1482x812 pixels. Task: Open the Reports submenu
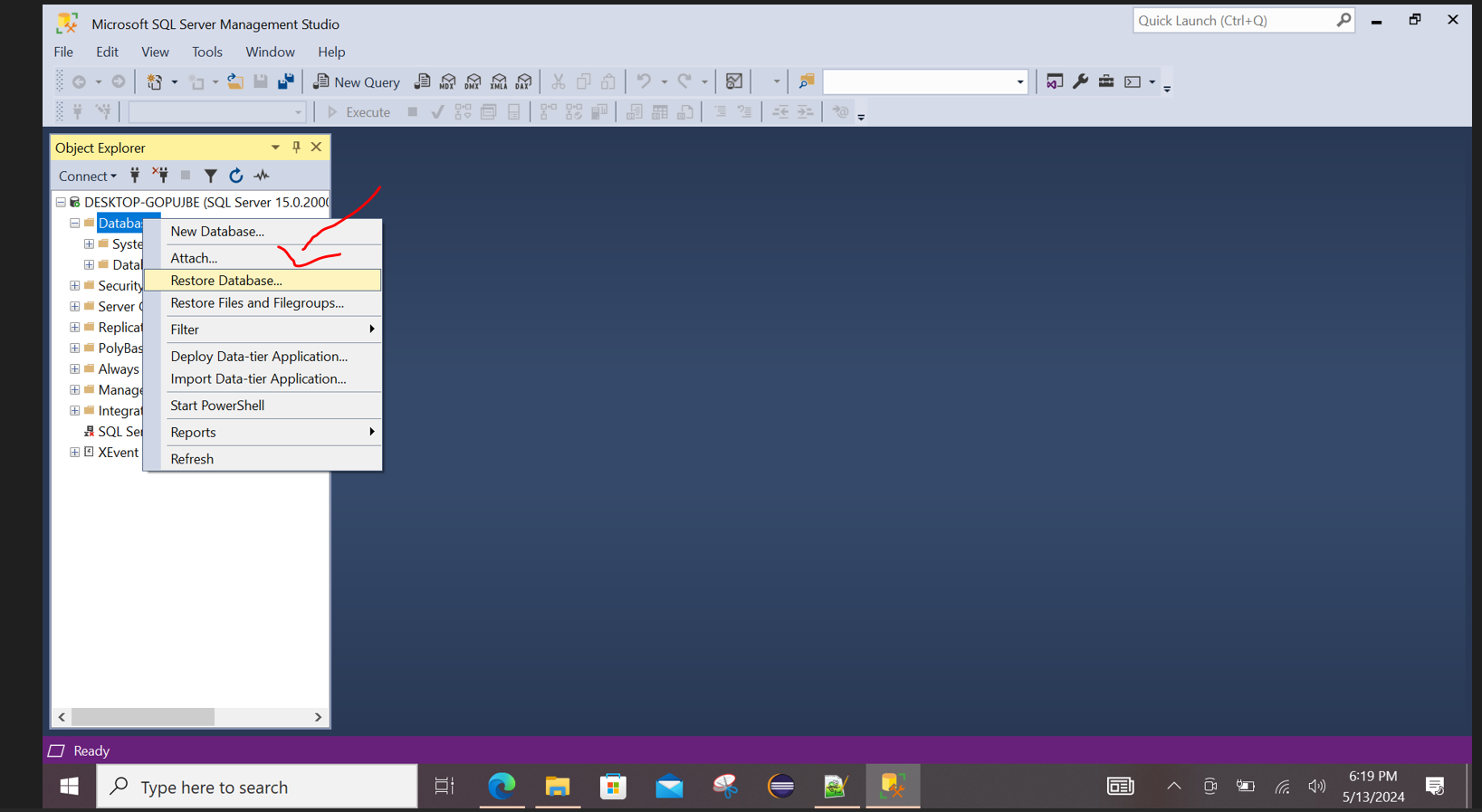point(263,433)
